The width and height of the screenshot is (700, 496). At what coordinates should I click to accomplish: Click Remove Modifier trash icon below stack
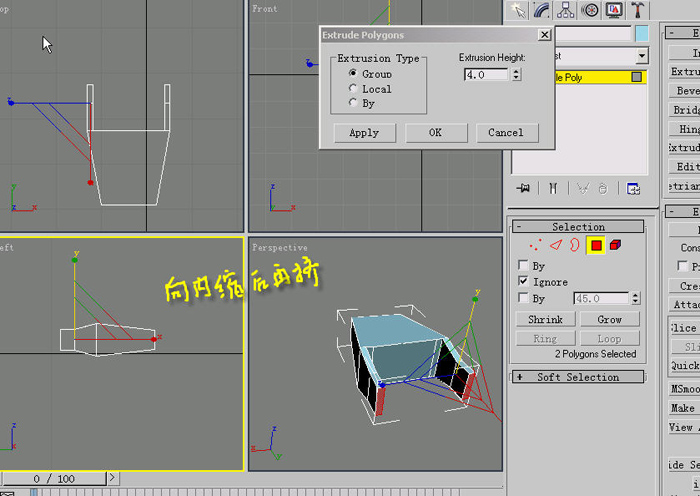pos(603,189)
